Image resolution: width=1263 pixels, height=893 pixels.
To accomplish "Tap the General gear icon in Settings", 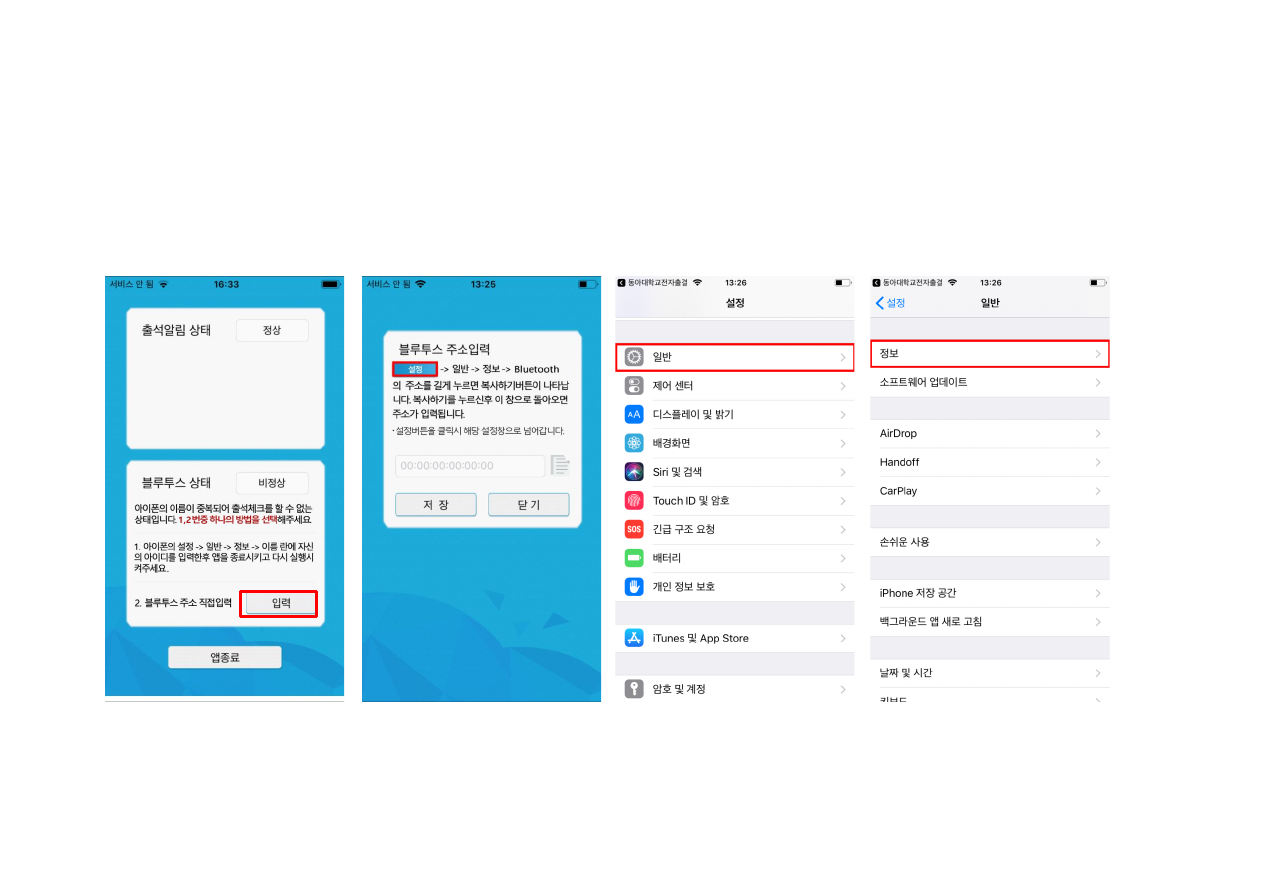I will [x=634, y=357].
